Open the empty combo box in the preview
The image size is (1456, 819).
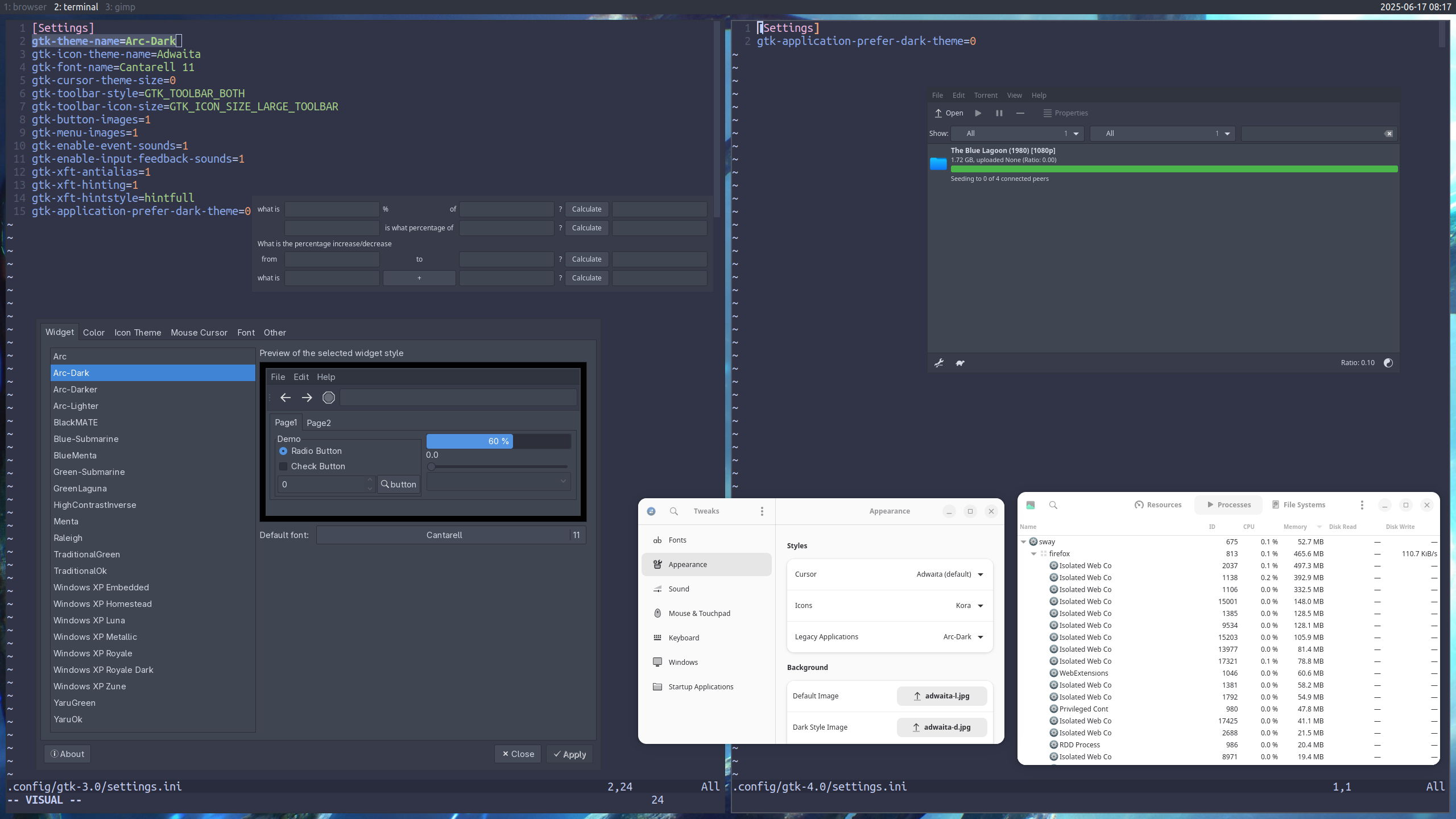(498, 482)
